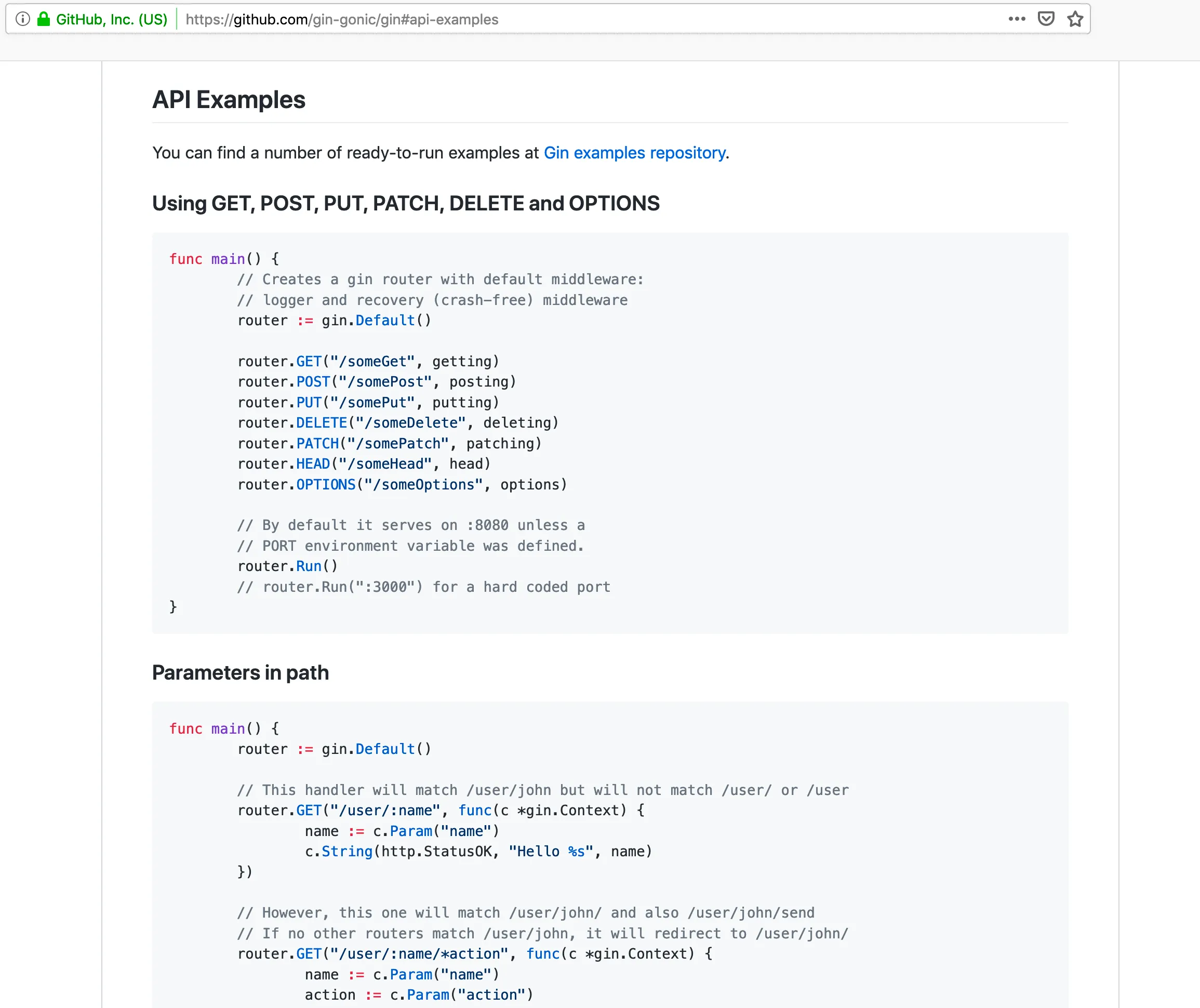Click the API Examples heading
The image size is (1200, 1008).
point(229,99)
